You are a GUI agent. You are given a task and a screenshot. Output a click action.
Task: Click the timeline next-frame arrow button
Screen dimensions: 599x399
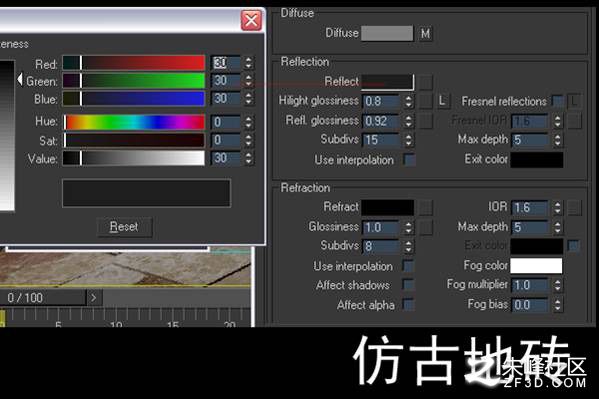94,297
